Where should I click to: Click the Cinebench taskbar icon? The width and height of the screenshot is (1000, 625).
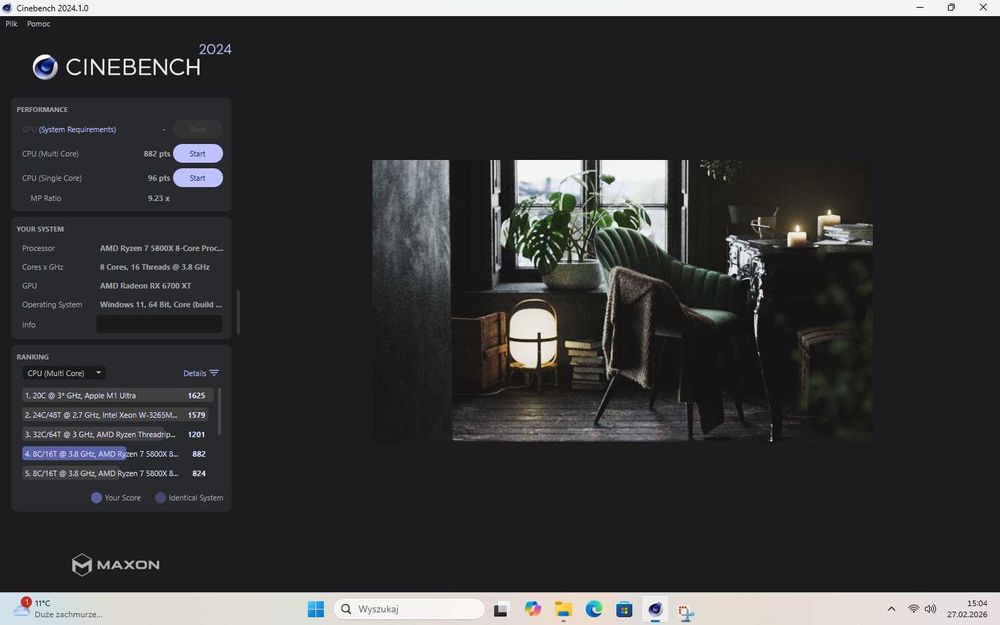pos(655,609)
